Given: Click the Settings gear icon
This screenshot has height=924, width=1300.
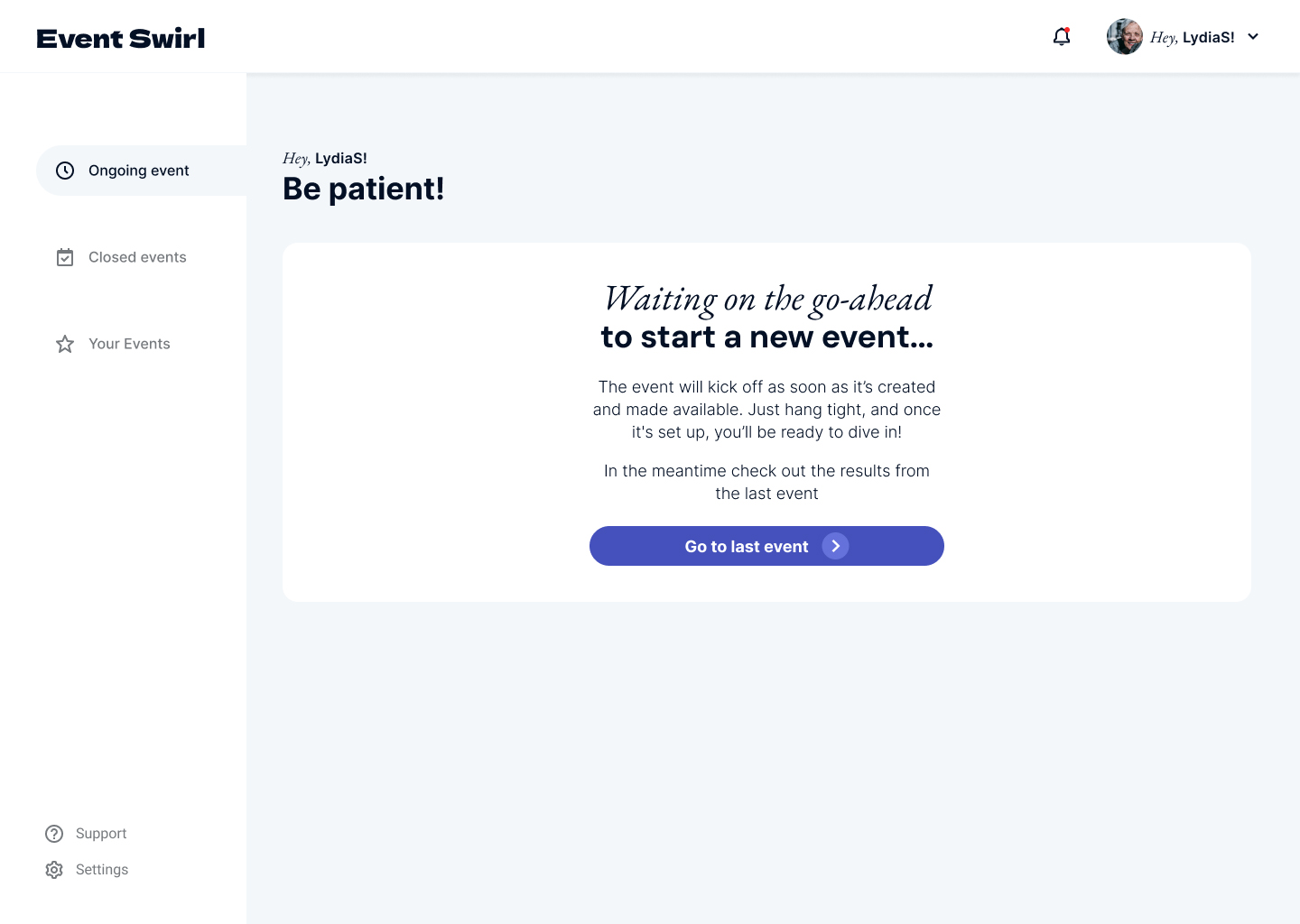Looking at the screenshot, I should coord(54,870).
